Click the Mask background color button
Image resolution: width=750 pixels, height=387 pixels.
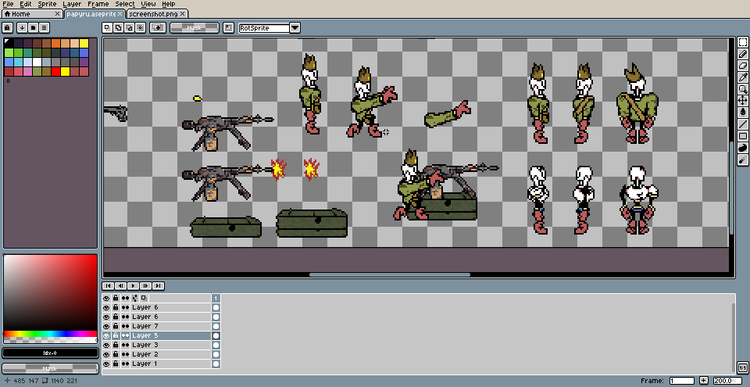(x=50, y=369)
